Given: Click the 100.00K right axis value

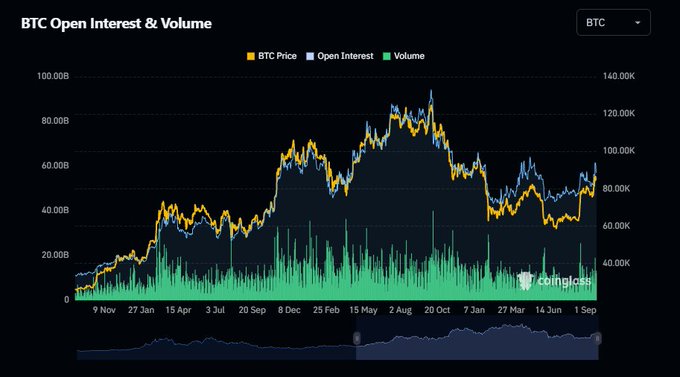Looking at the screenshot, I should (x=619, y=151).
